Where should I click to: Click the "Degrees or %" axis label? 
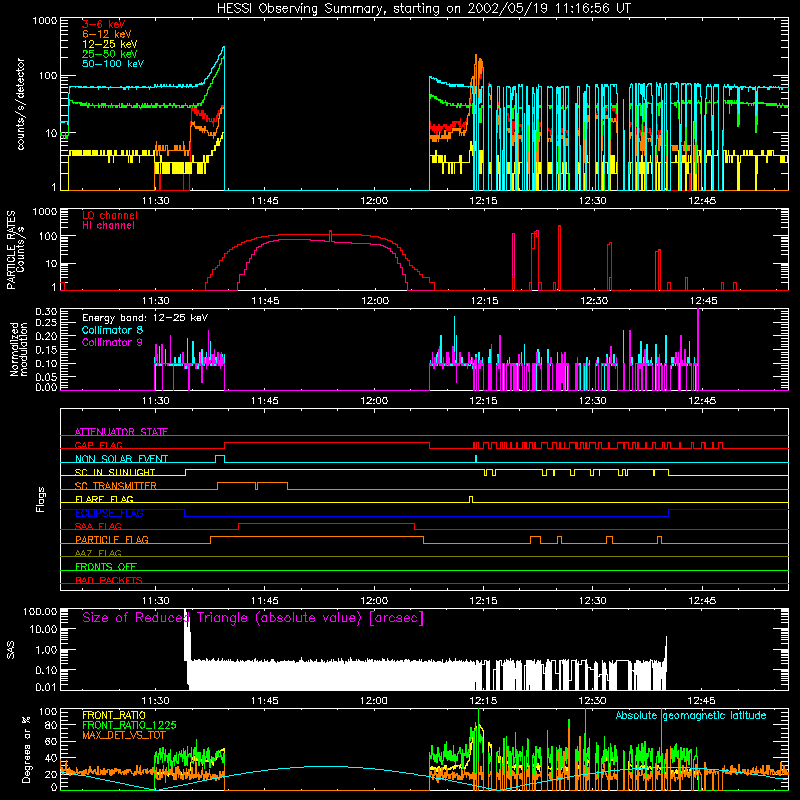coord(26,749)
